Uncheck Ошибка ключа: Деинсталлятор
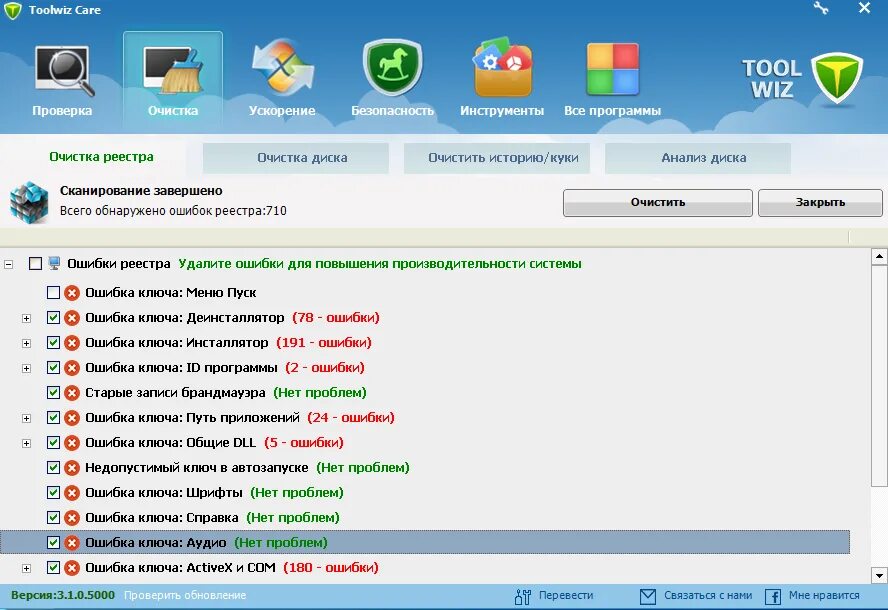888x610 pixels. tap(53, 317)
